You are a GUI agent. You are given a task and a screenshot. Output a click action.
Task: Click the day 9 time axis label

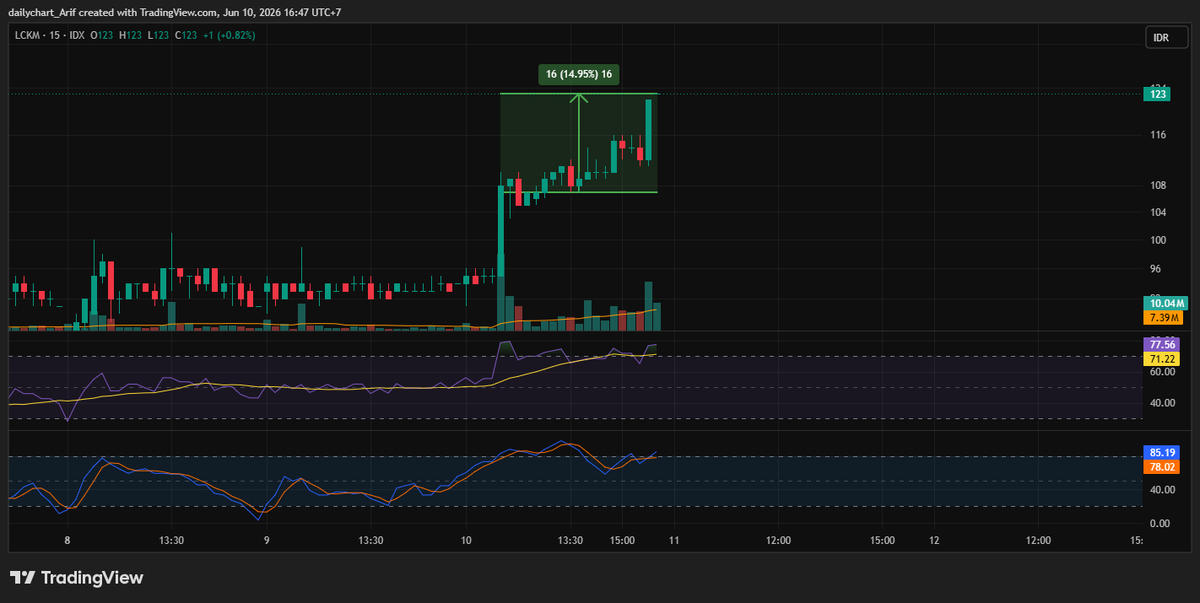click(x=267, y=540)
